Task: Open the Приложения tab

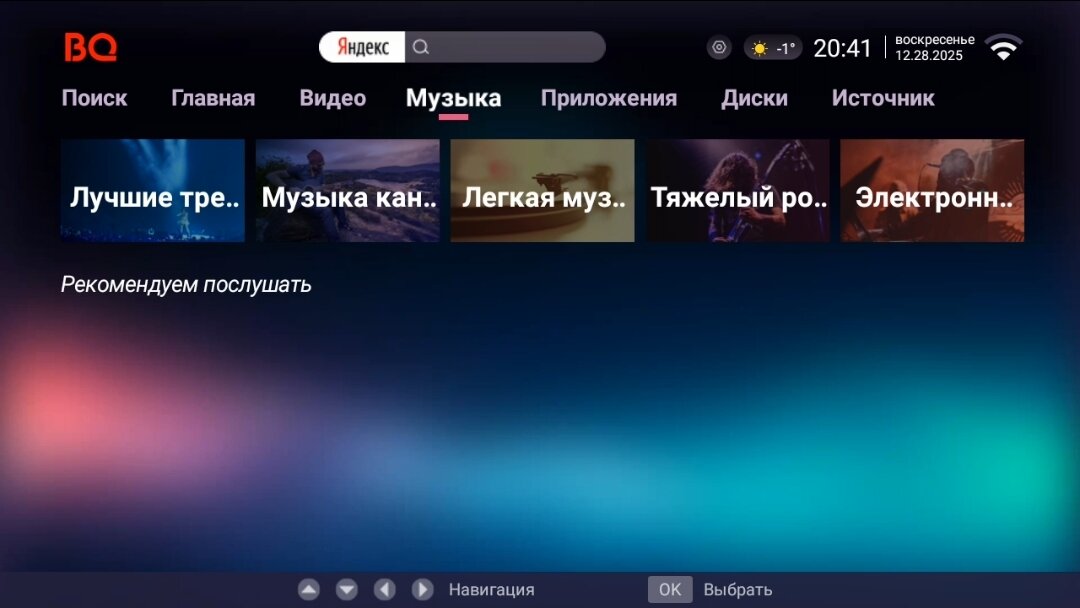Action: 609,98
